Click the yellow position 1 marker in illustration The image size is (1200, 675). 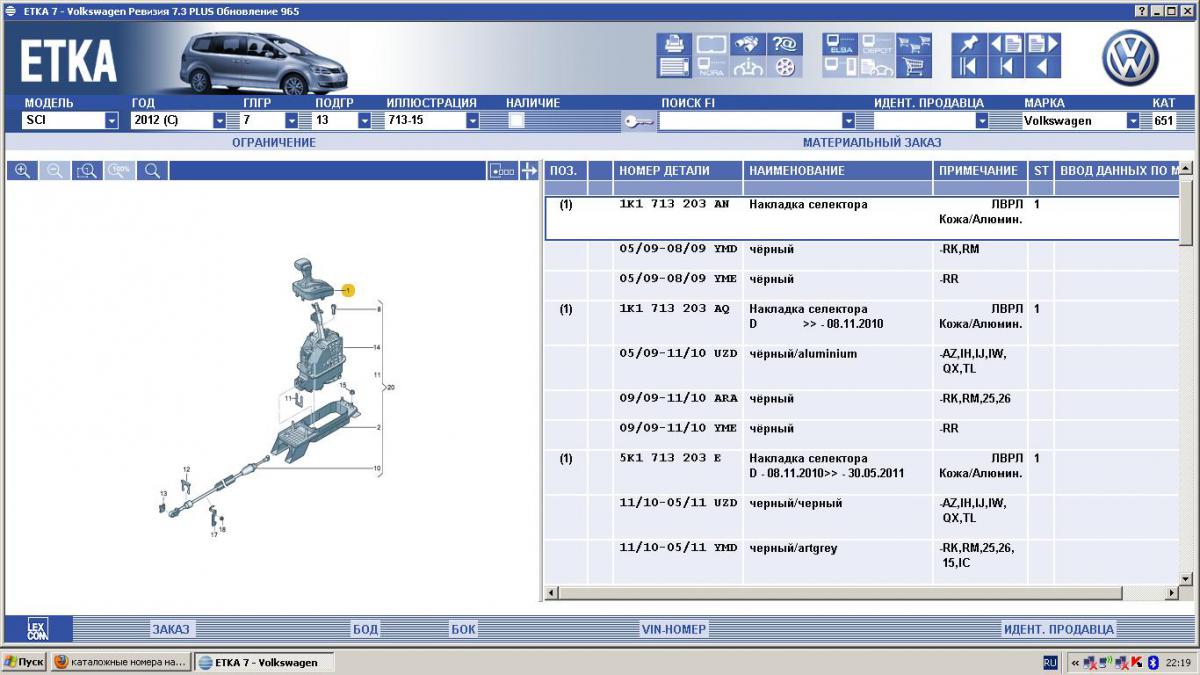[x=347, y=290]
